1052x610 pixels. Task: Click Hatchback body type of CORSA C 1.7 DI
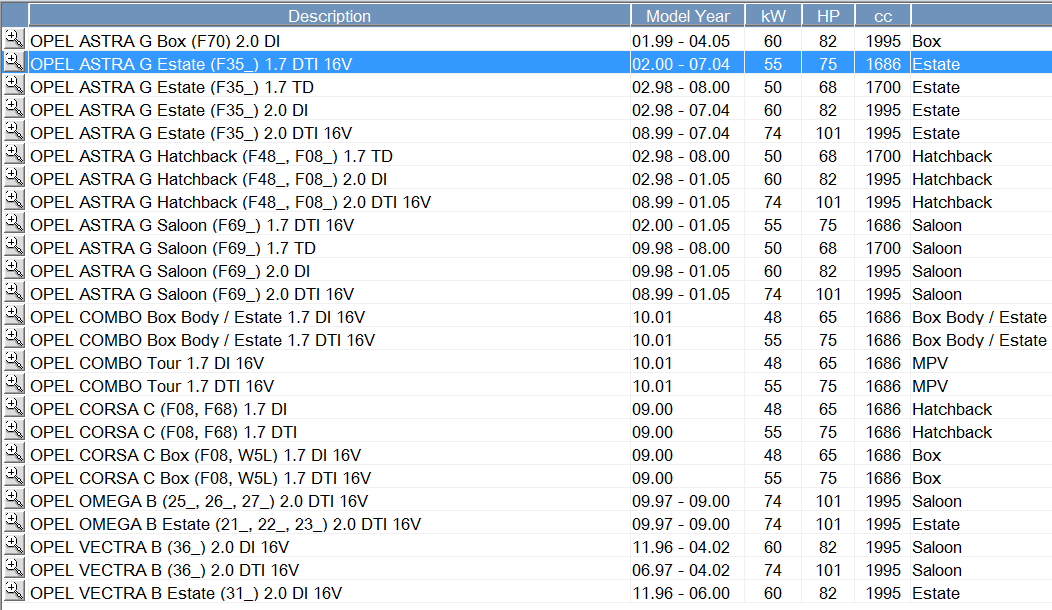click(x=952, y=409)
